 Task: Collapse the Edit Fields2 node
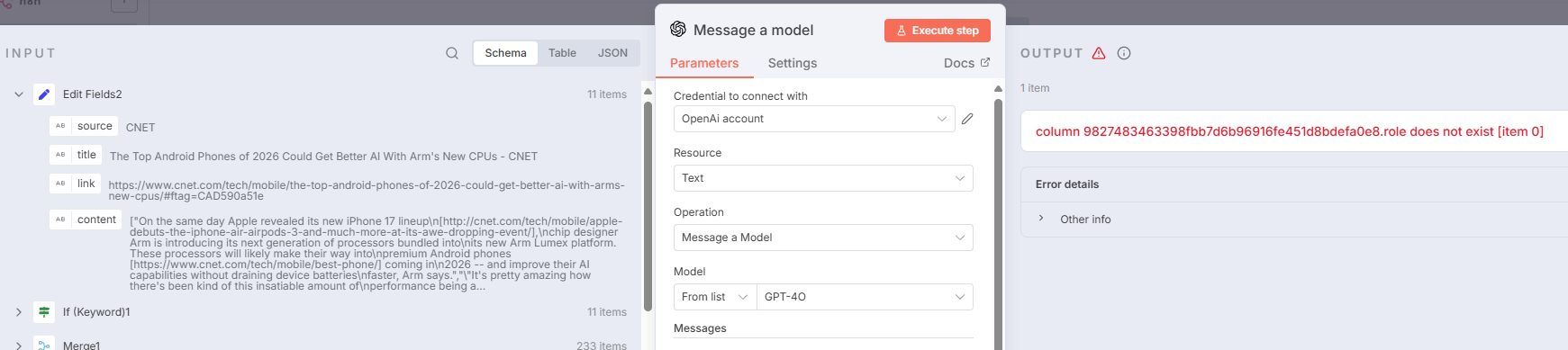[x=19, y=94]
